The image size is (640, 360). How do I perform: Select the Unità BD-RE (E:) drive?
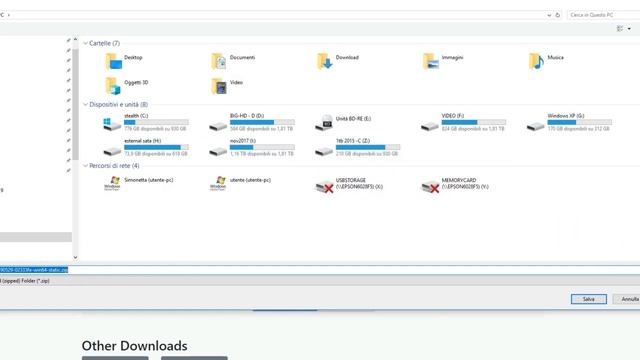[343, 122]
